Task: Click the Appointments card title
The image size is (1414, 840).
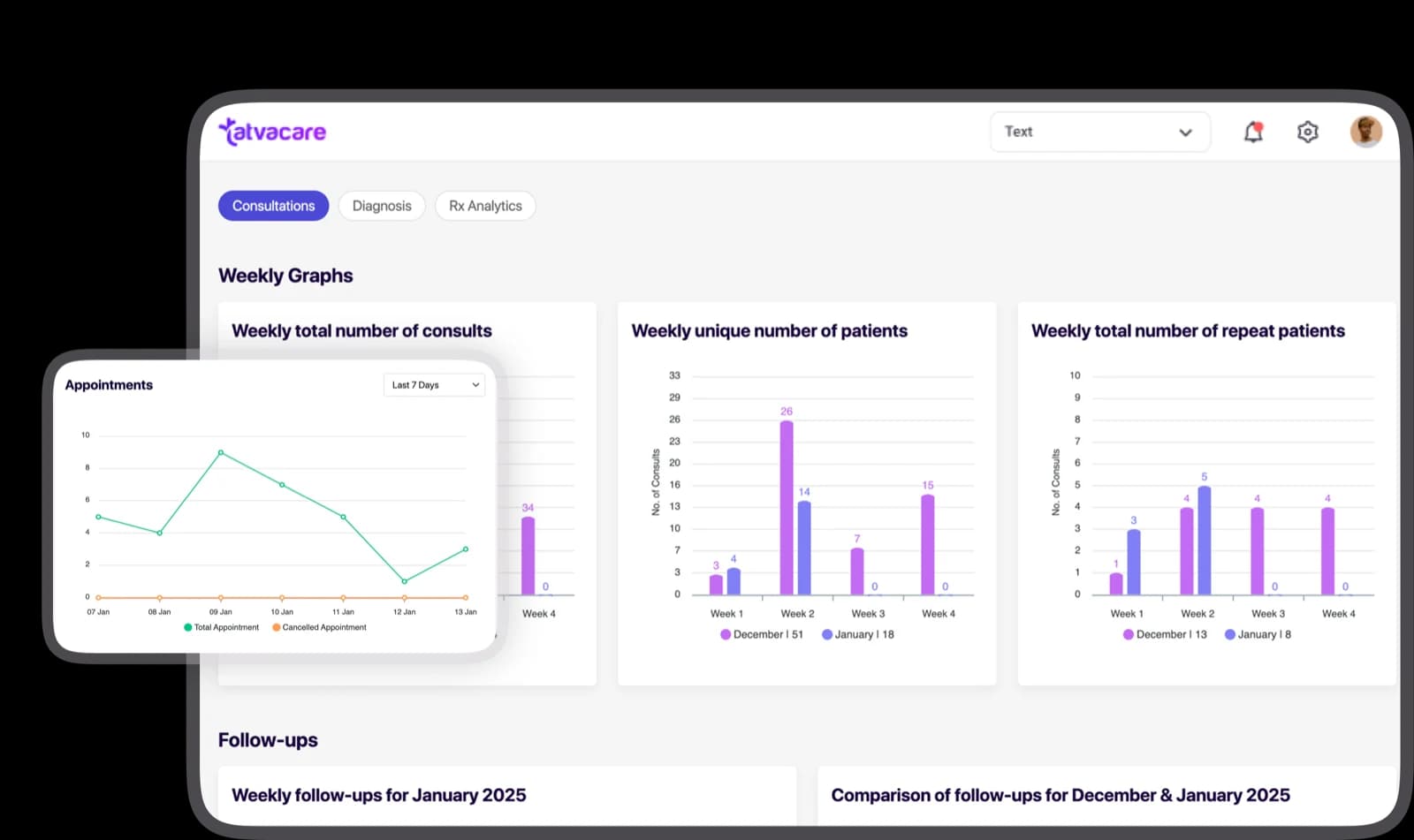Action: (109, 385)
